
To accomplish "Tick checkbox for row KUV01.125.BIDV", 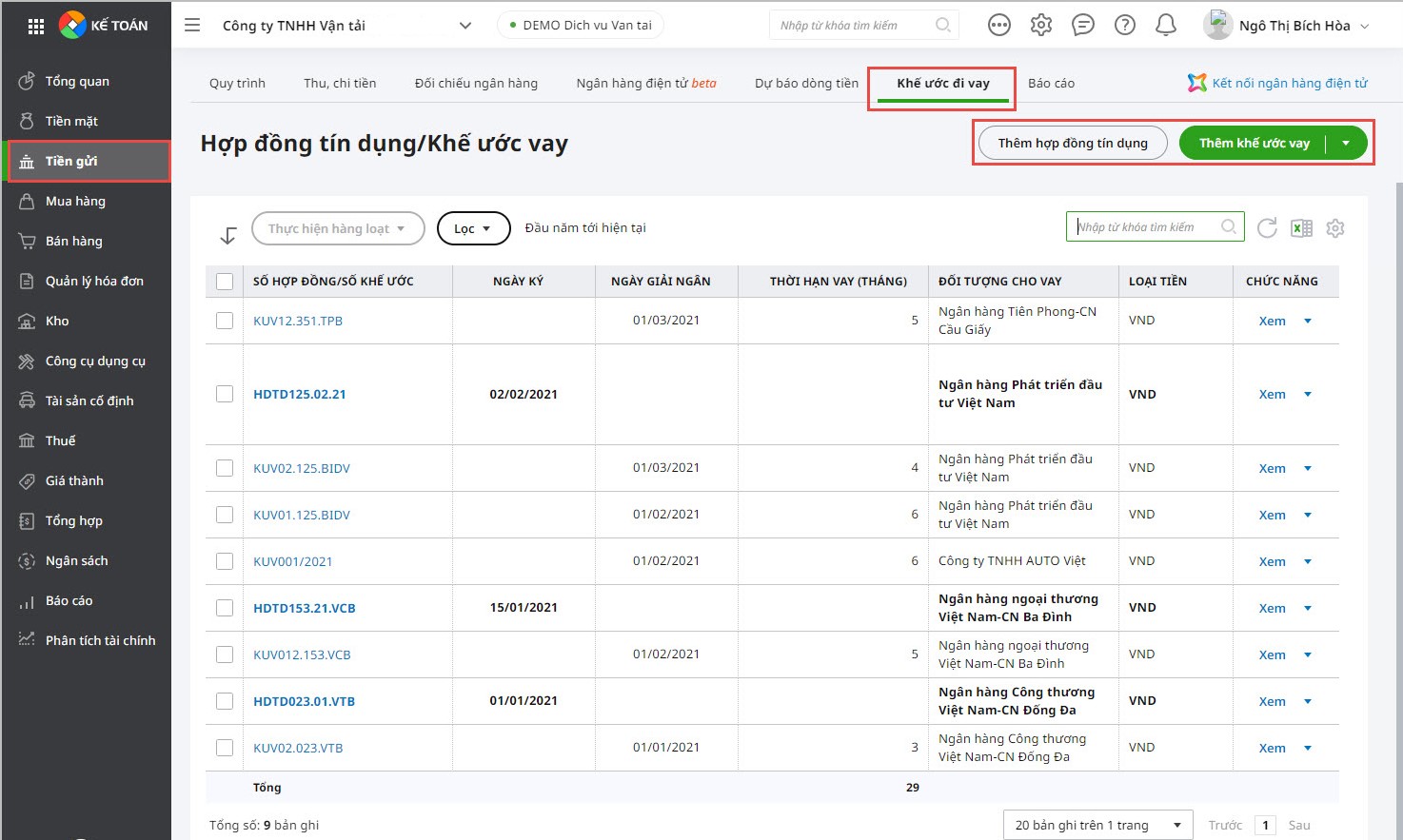I will (x=225, y=515).
